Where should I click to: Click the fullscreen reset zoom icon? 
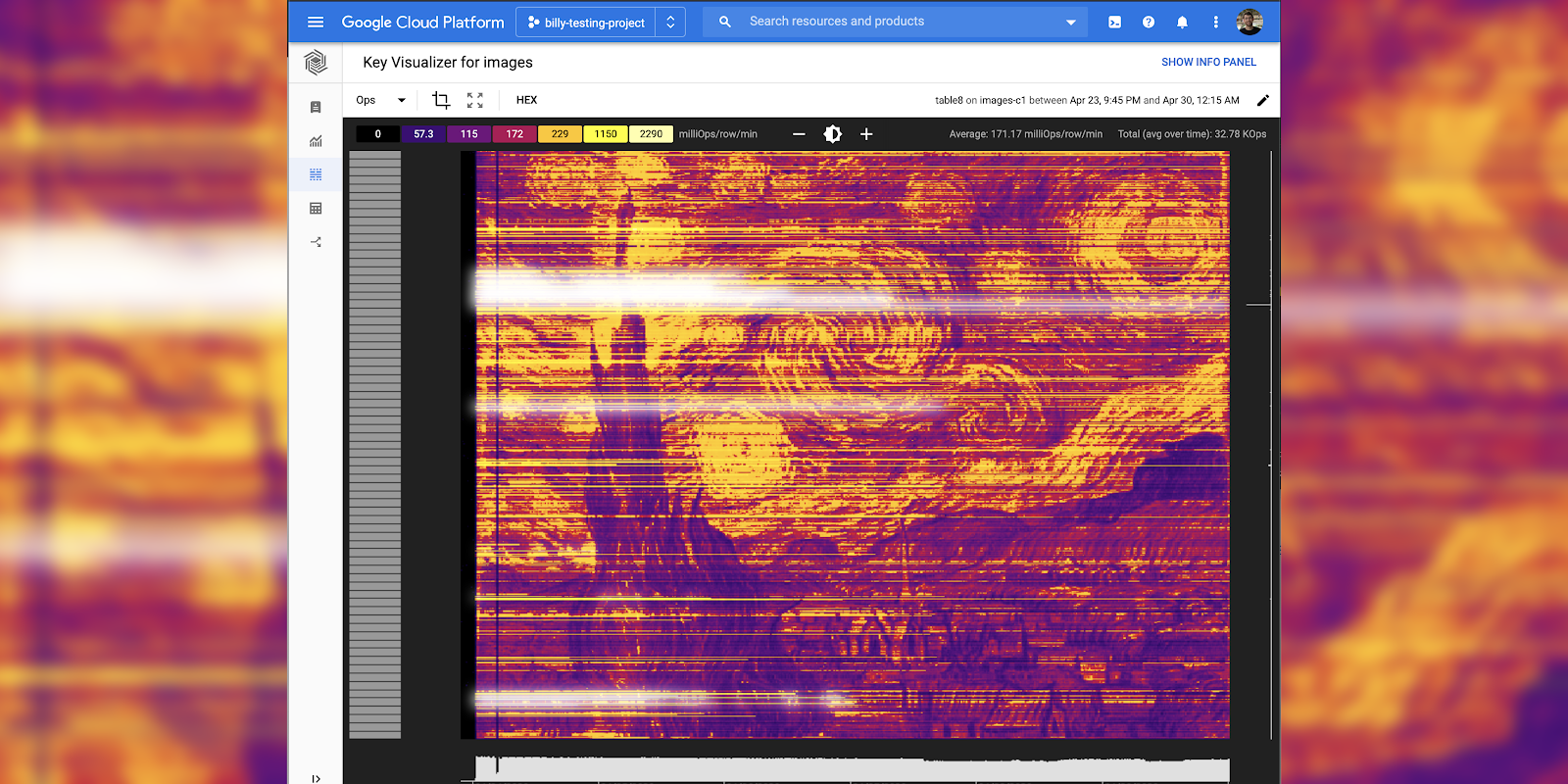[x=475, y=100]
